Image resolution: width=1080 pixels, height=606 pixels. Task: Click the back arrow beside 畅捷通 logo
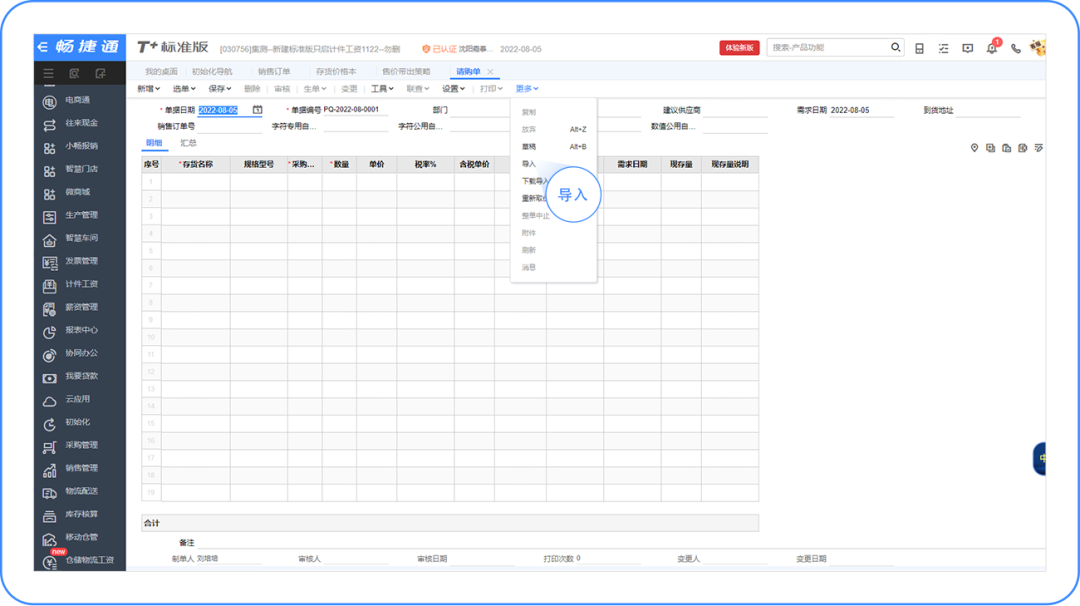coord(43,47)
